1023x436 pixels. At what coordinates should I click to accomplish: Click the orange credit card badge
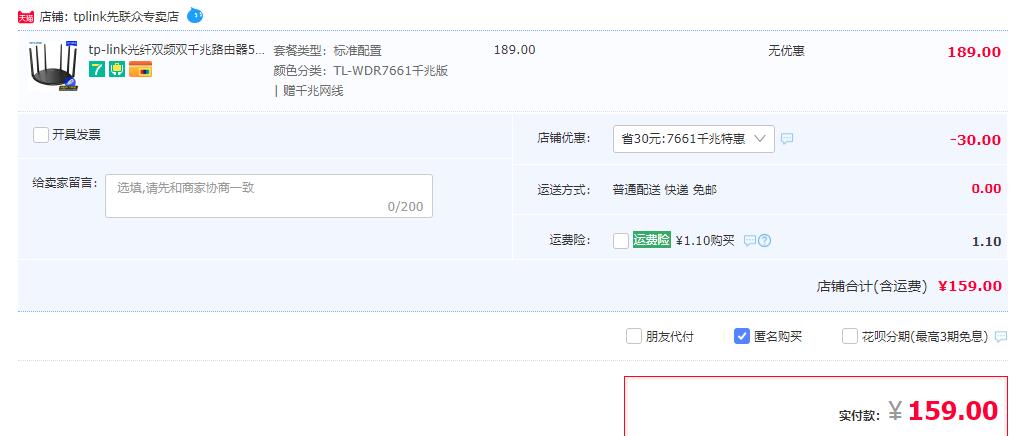click(140, 69)
